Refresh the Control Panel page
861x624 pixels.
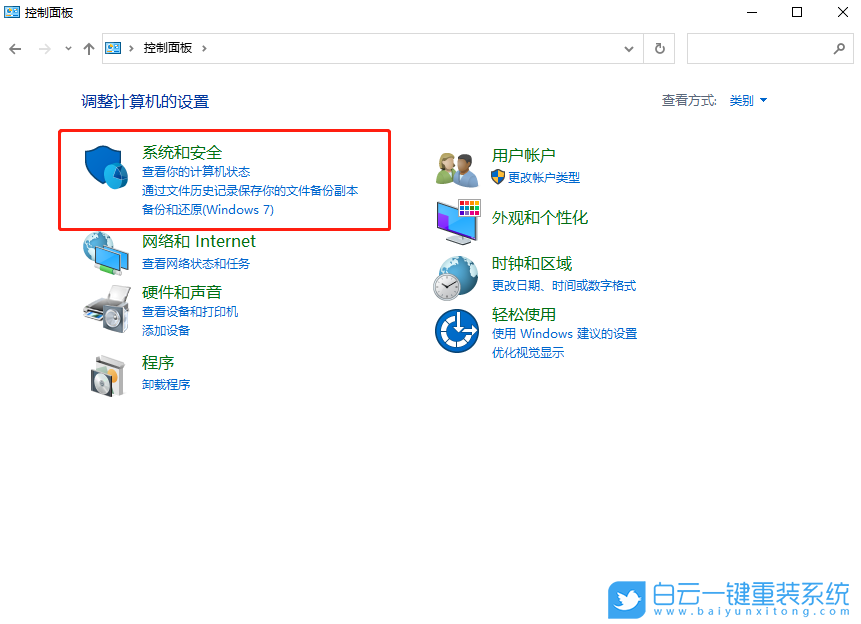(659, 48)
